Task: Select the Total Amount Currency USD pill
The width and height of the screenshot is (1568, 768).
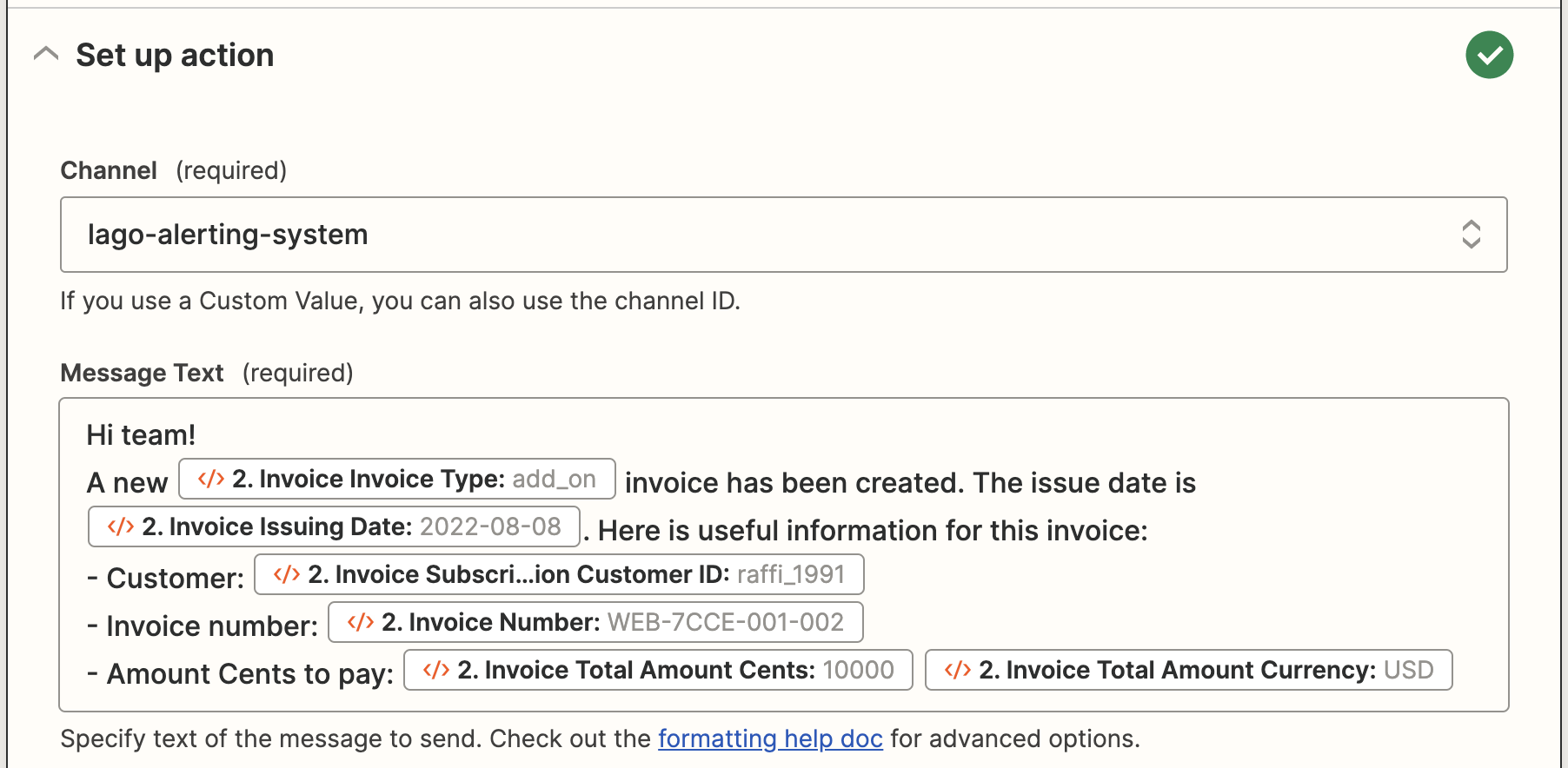Action: (1188, 670)
